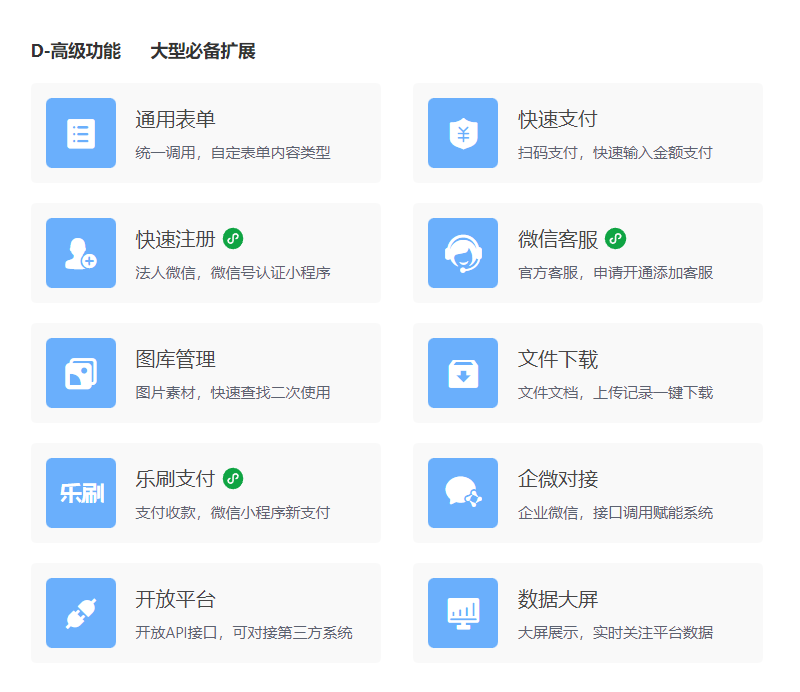Open the 微信客服 headset icon
This screenshot has width=800, height=692.
coord(463,253)
